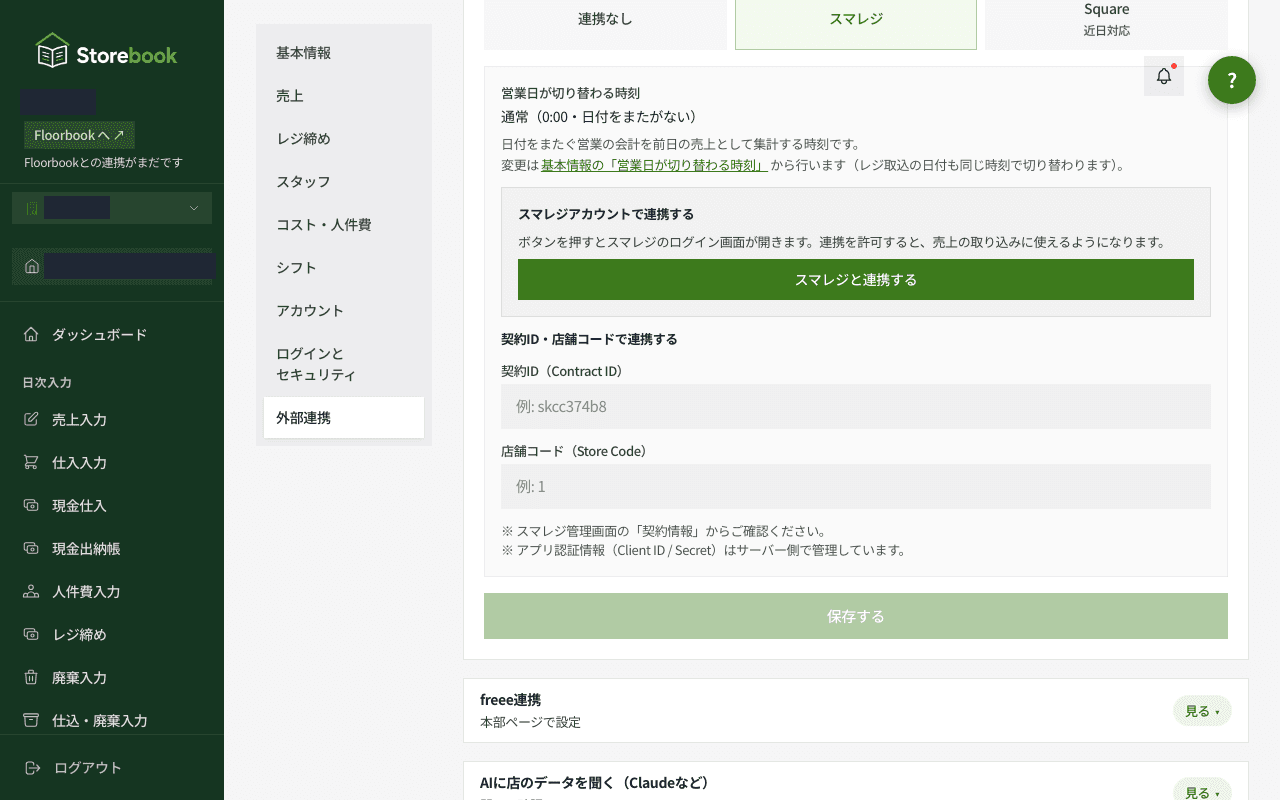
Task: Click the home icon in store selector
Action: point(32,266)
